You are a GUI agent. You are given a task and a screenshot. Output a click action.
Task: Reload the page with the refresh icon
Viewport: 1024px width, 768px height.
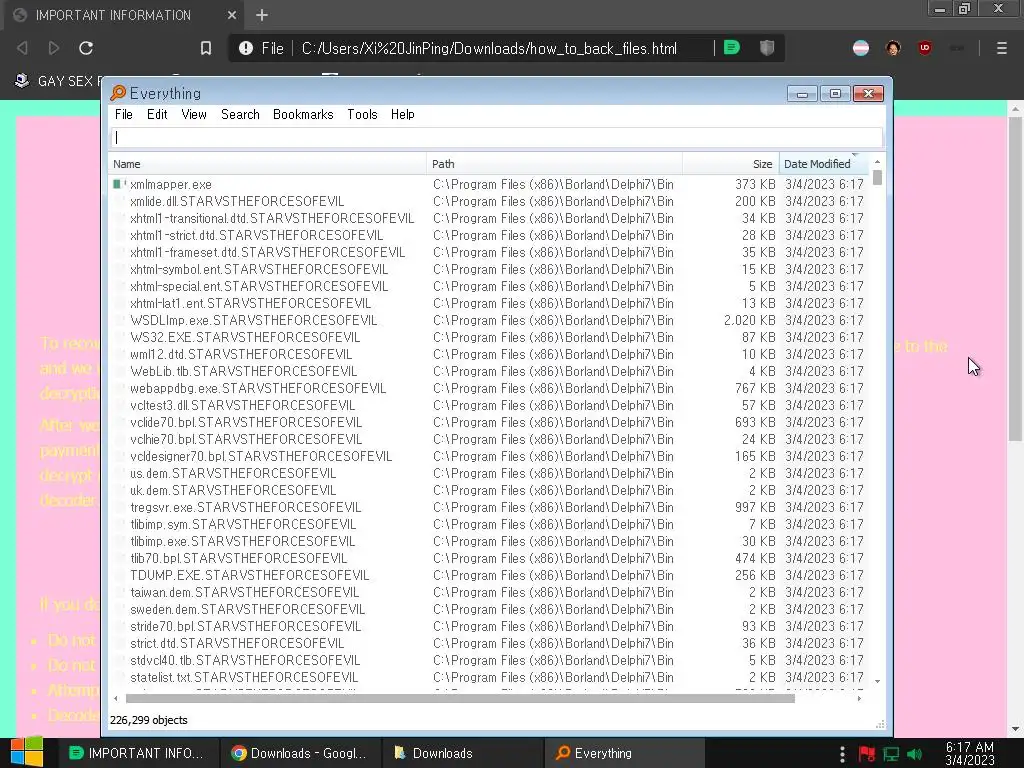click(86, 48)
